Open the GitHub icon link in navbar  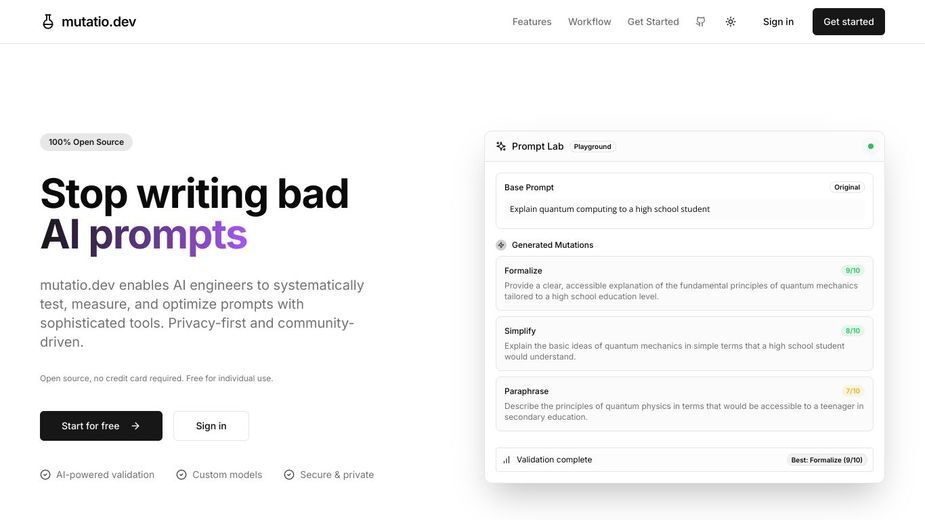pos(700,22)
